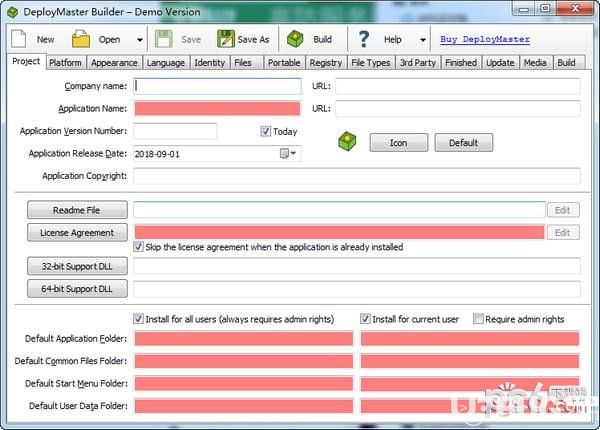Click the Readme File button
This screenshot has width=600, height=430.
click(x=77, y=210)
